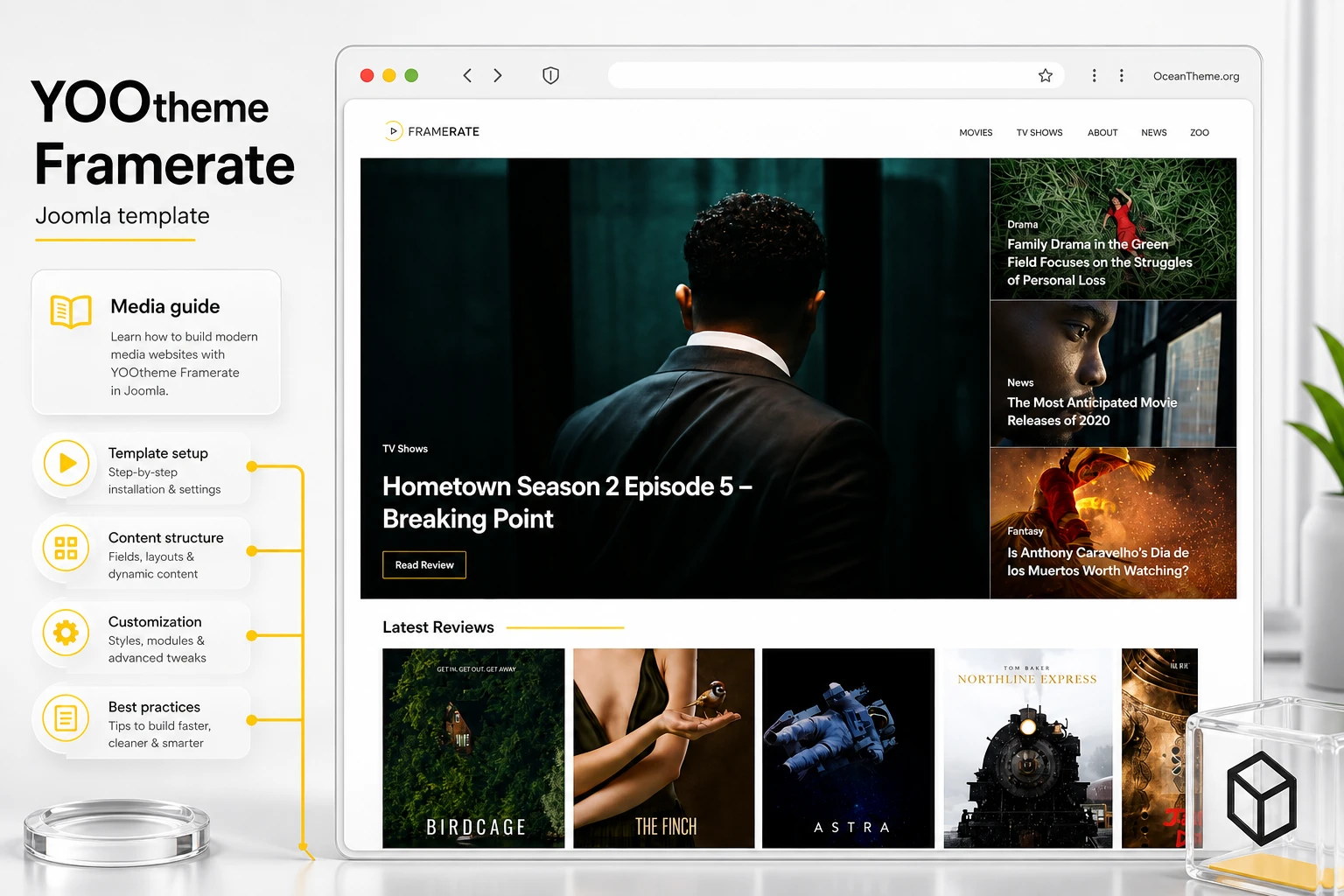Open the Astra poster thumbnail
Image resolution: width=1344 pixels, height=896 pixels.
pos(848,748)
